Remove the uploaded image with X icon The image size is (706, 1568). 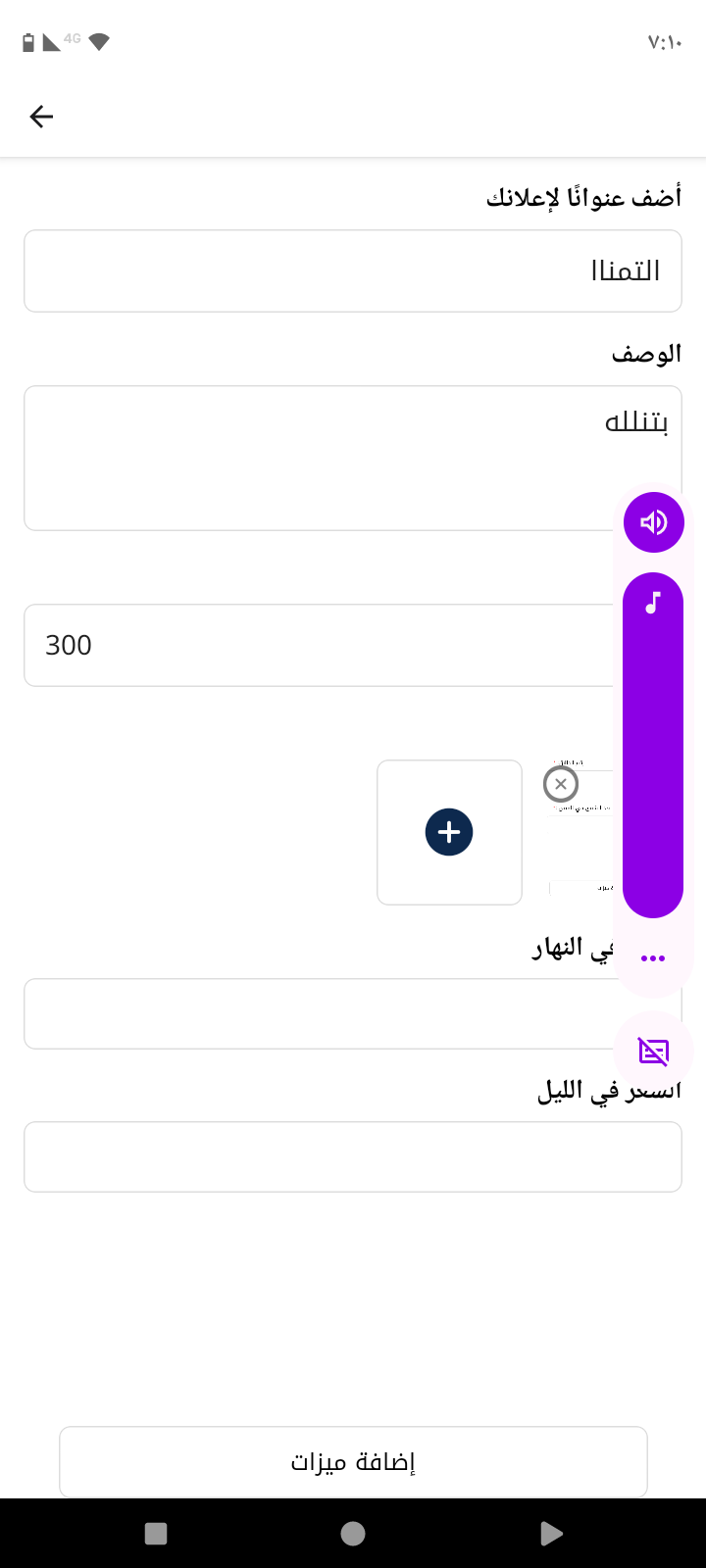pos(561,784)
